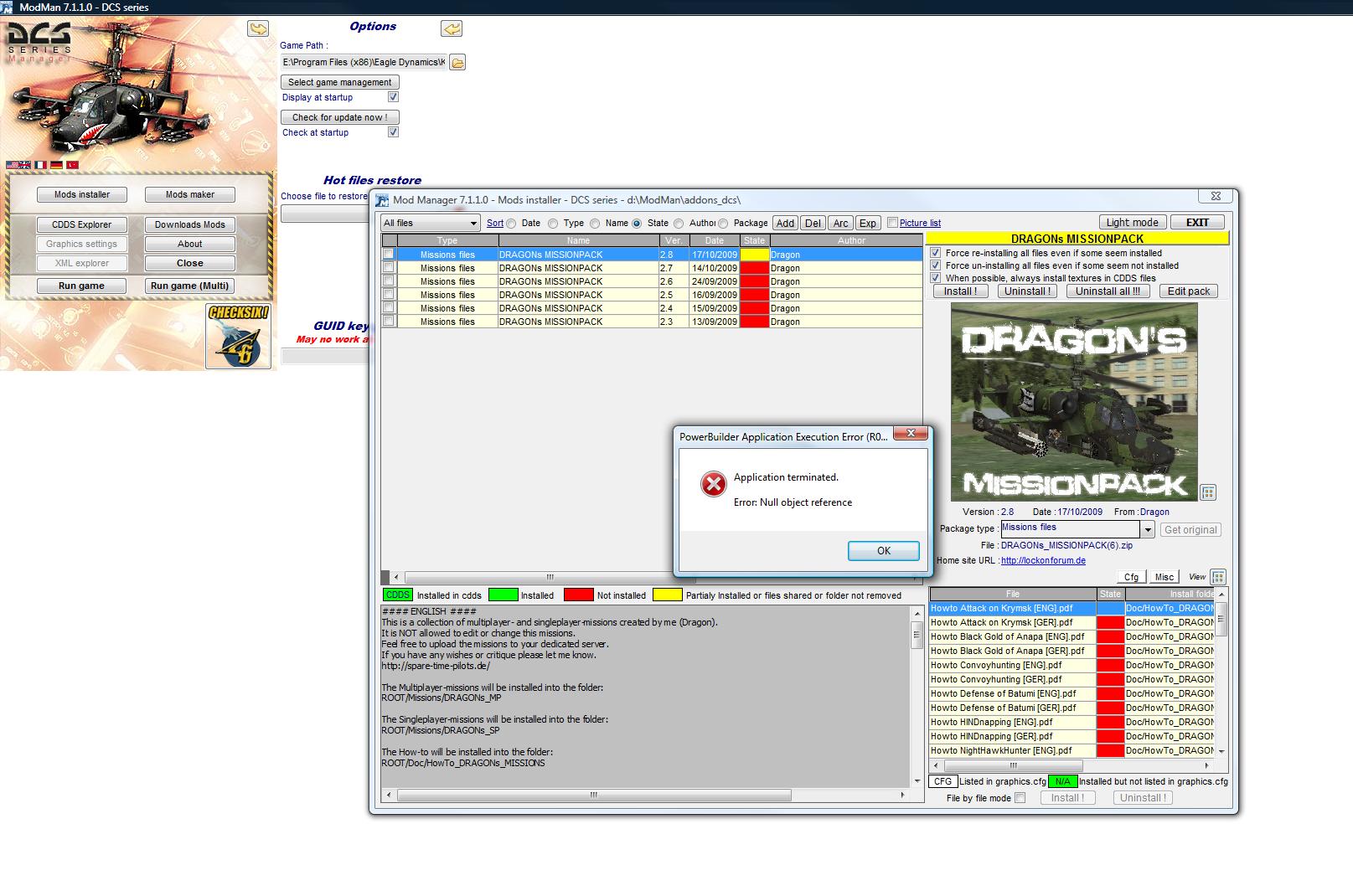
Task: Open CDDS Explorer
Action: (82, 224)
